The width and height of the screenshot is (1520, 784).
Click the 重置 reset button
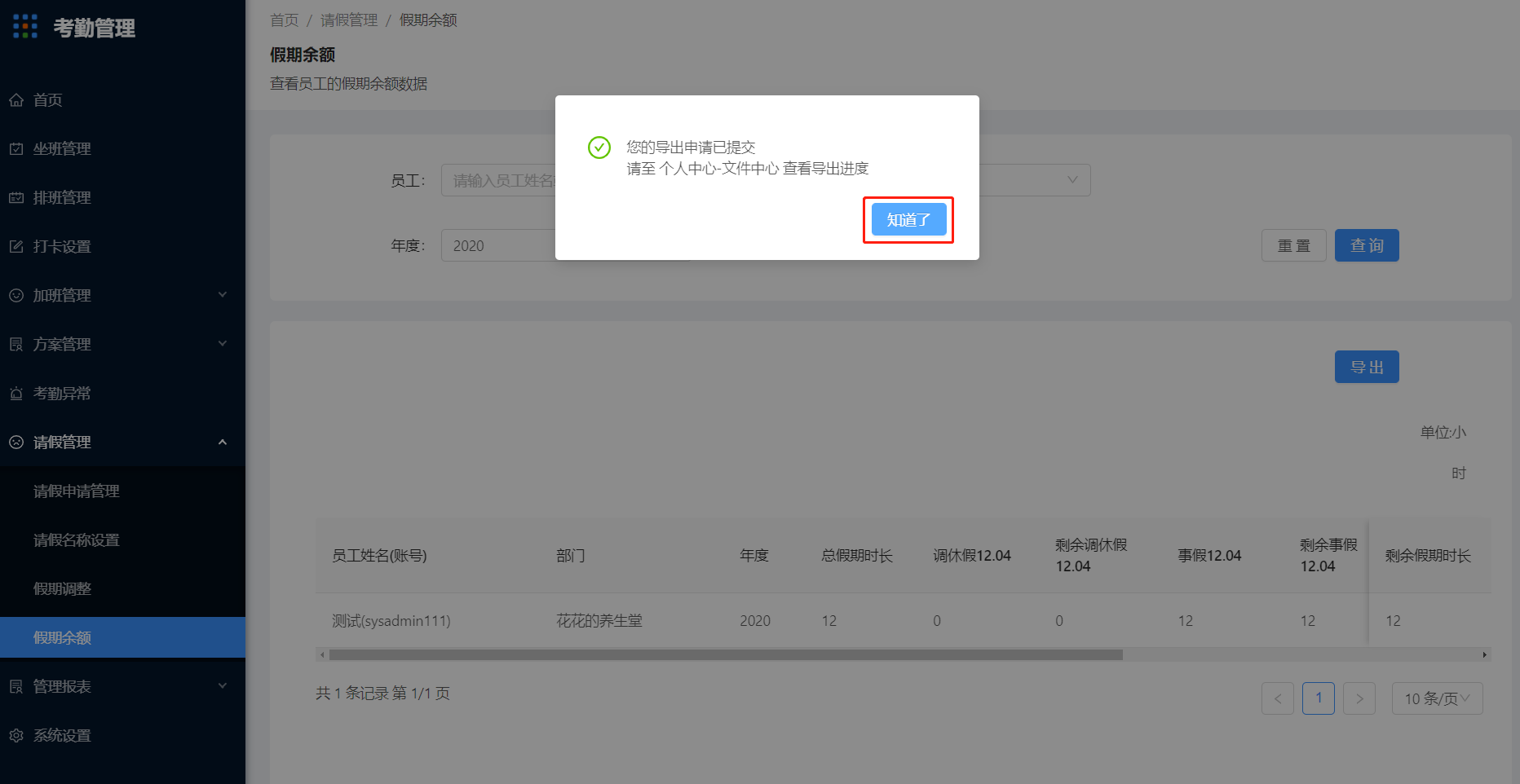1293,245
